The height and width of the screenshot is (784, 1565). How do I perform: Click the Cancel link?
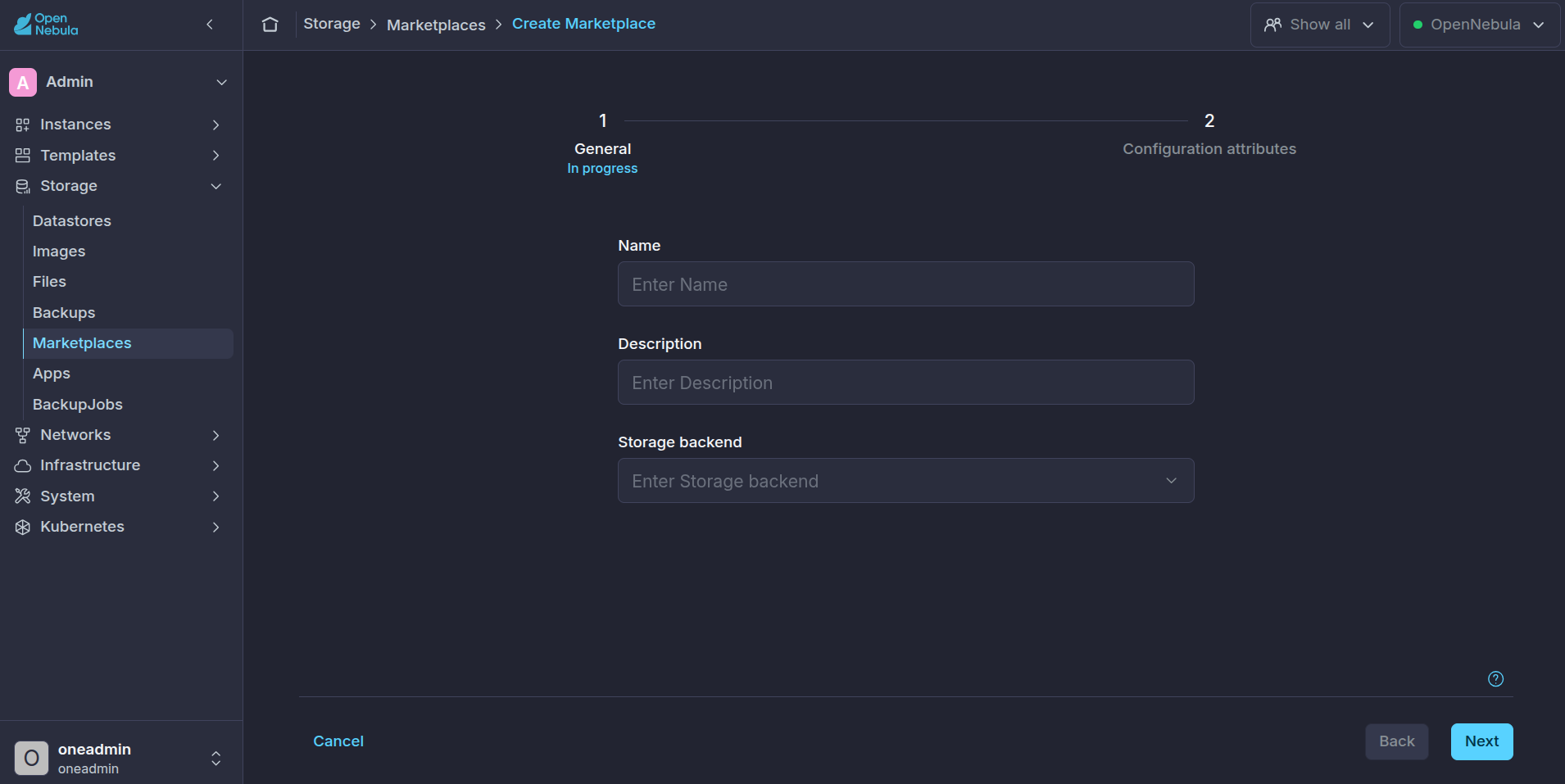click(x=338, y=741)
